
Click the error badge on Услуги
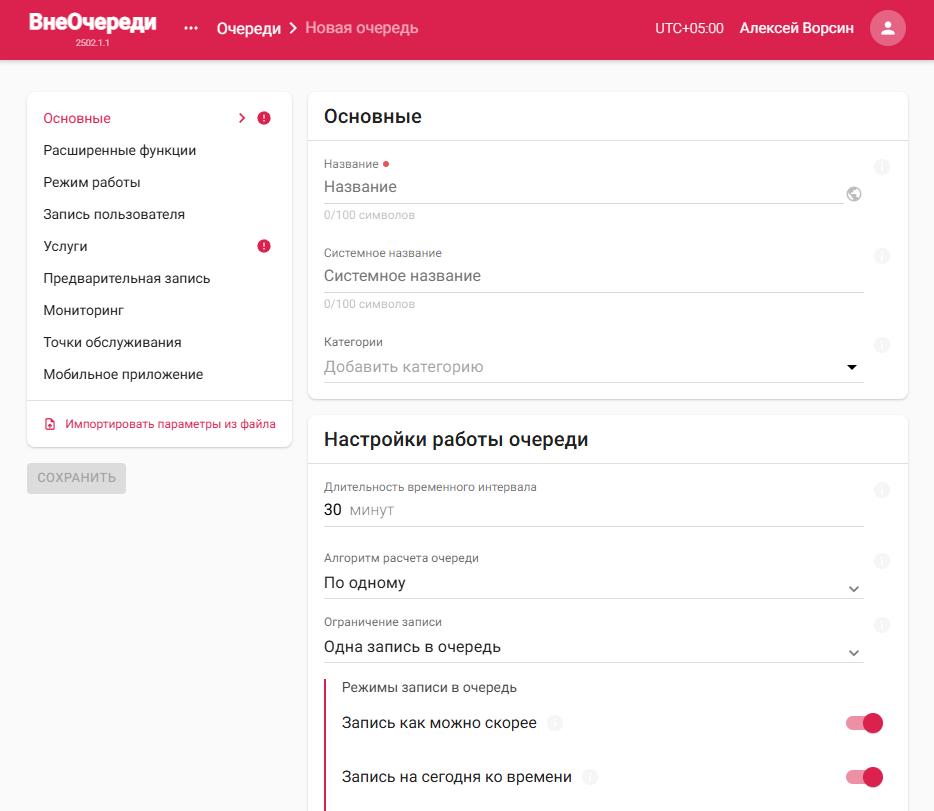264,246
